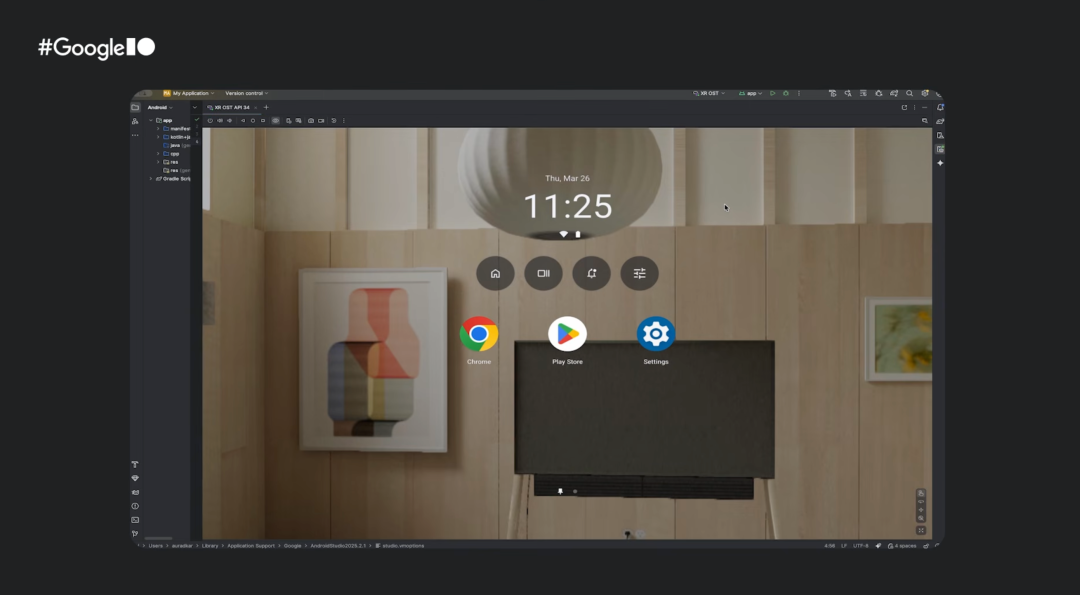
Task: Select the XR OST API 34 tab
Action: coord(232,107)
